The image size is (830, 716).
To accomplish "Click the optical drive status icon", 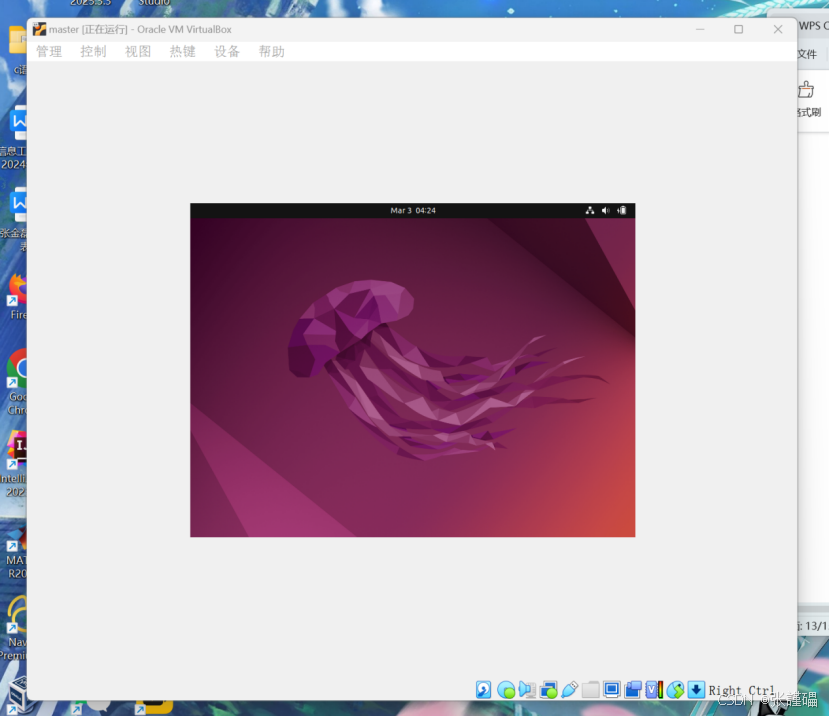I will (x=506, y=690).
